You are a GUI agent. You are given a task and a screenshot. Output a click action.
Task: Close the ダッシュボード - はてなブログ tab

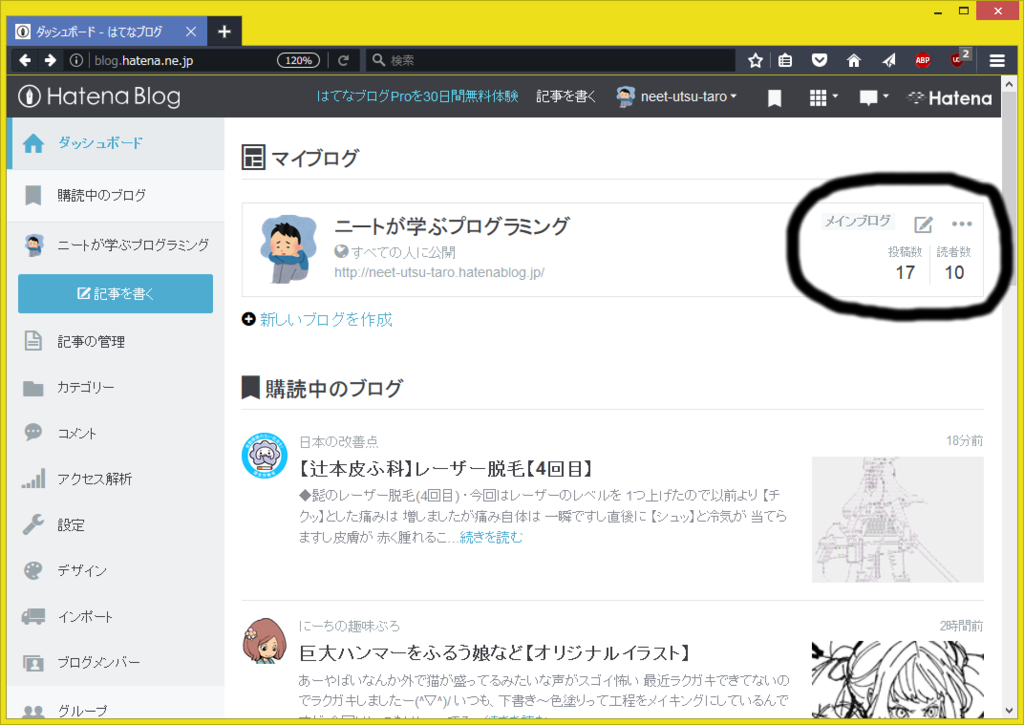tap(191, 31)
